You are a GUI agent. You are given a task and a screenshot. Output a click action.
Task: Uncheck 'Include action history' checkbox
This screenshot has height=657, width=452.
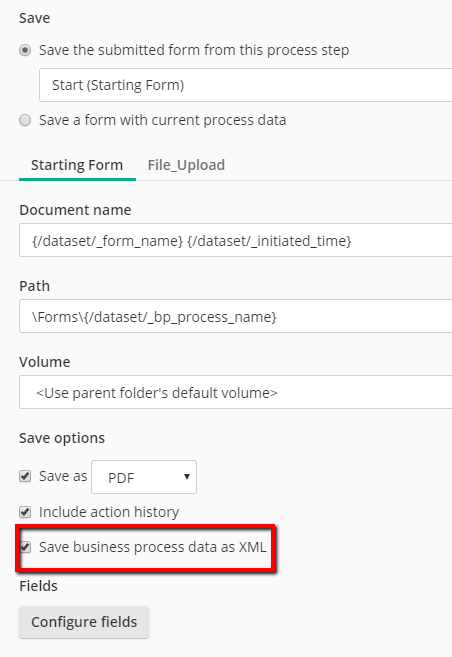[x=25, y=512]
